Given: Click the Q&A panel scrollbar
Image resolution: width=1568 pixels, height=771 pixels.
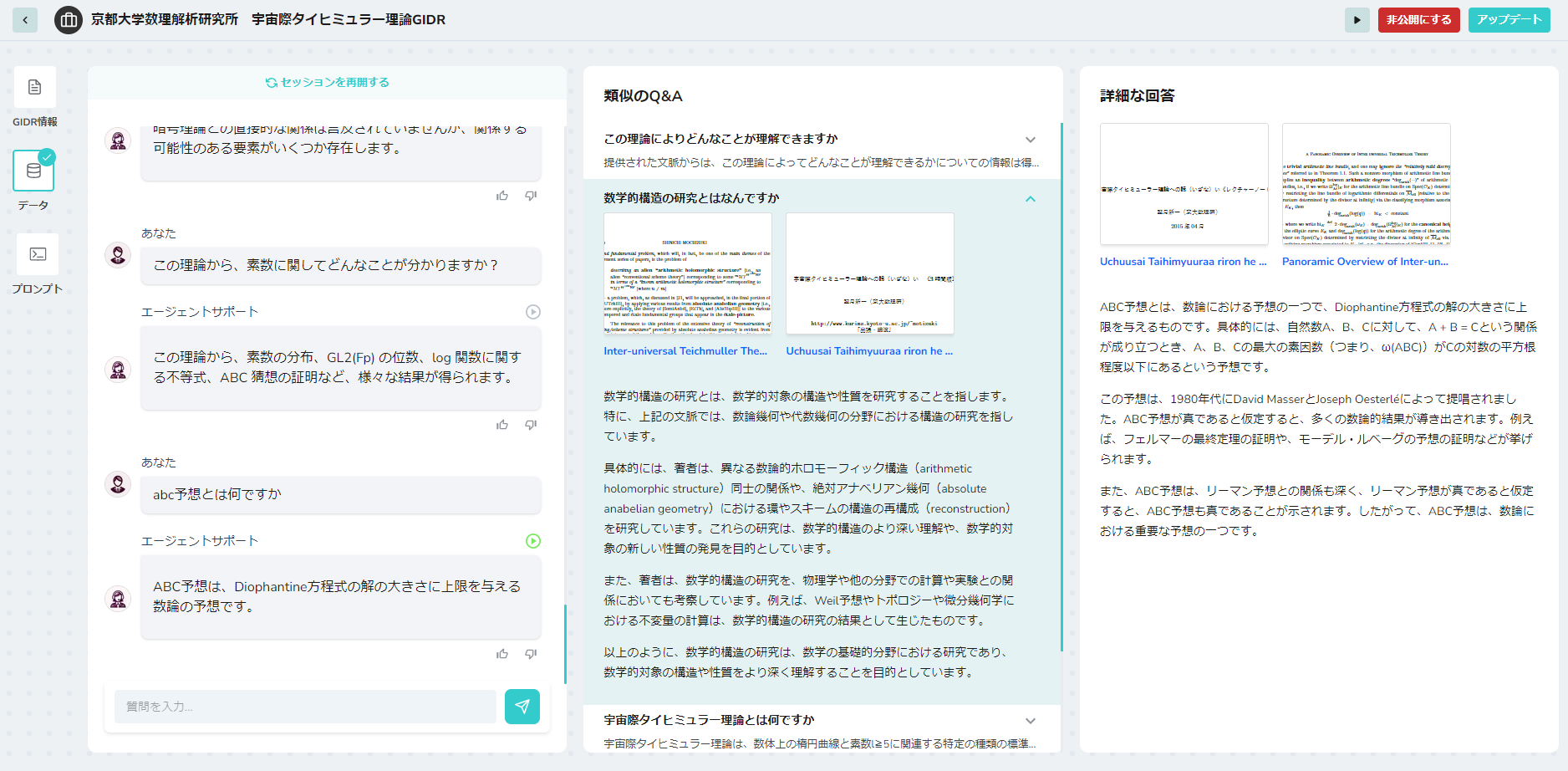Looking at the screenshot, I should coord(1061,387).
